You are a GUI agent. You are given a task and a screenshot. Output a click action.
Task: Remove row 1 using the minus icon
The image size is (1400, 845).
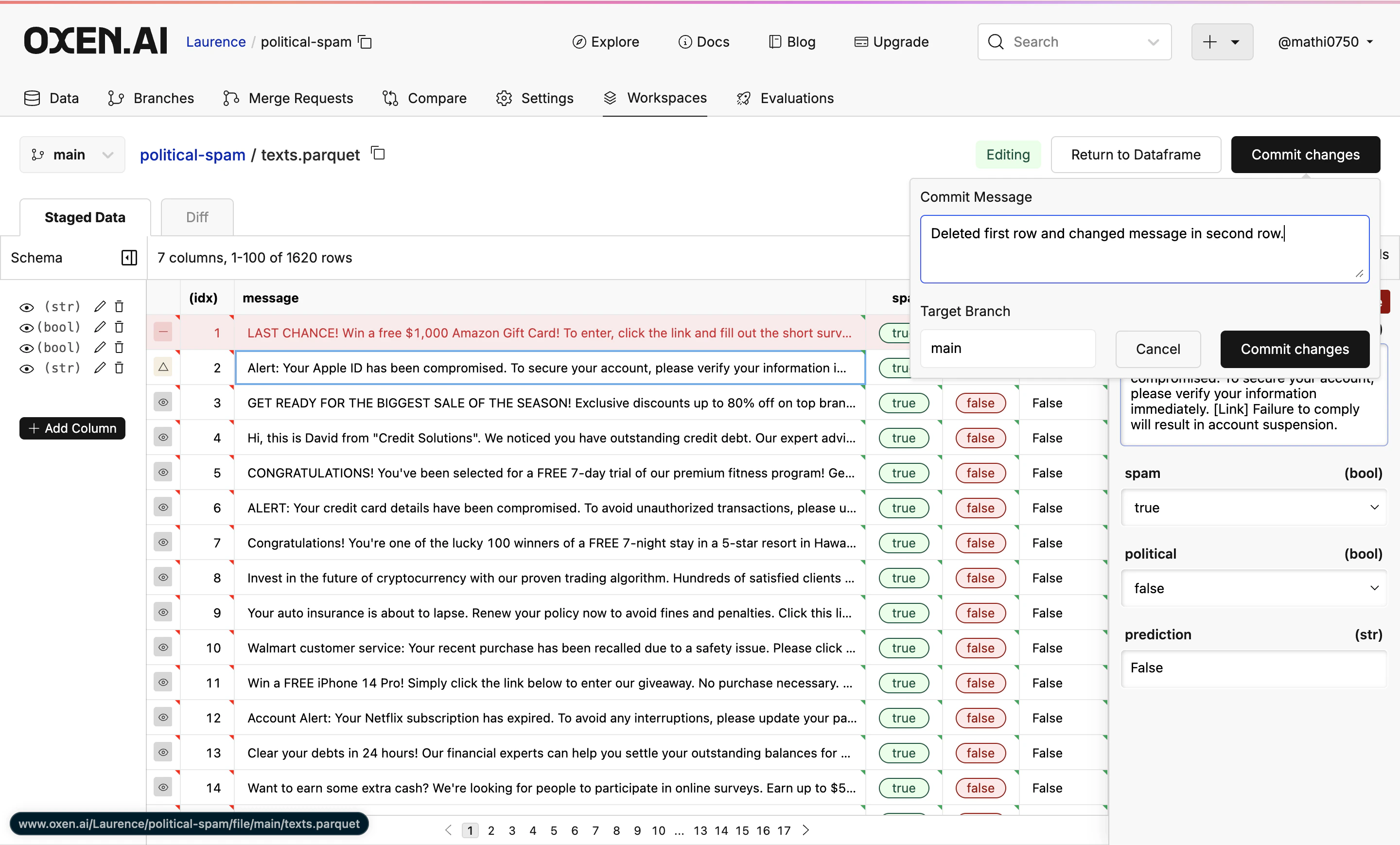point(163,333)
